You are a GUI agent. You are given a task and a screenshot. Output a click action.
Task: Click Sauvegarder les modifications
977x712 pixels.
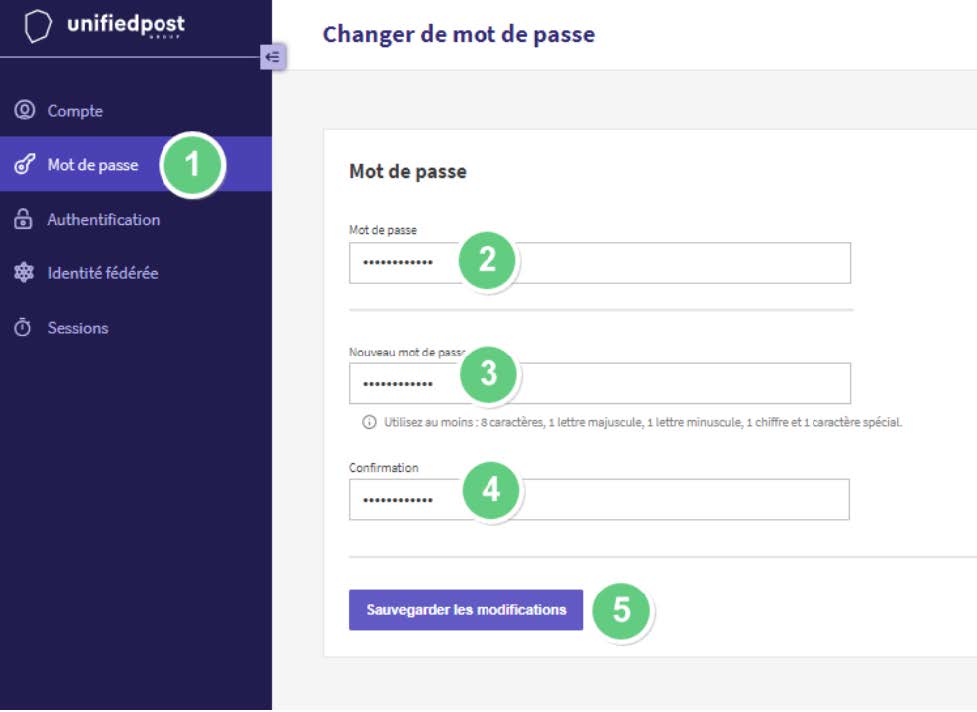(466, 608)
